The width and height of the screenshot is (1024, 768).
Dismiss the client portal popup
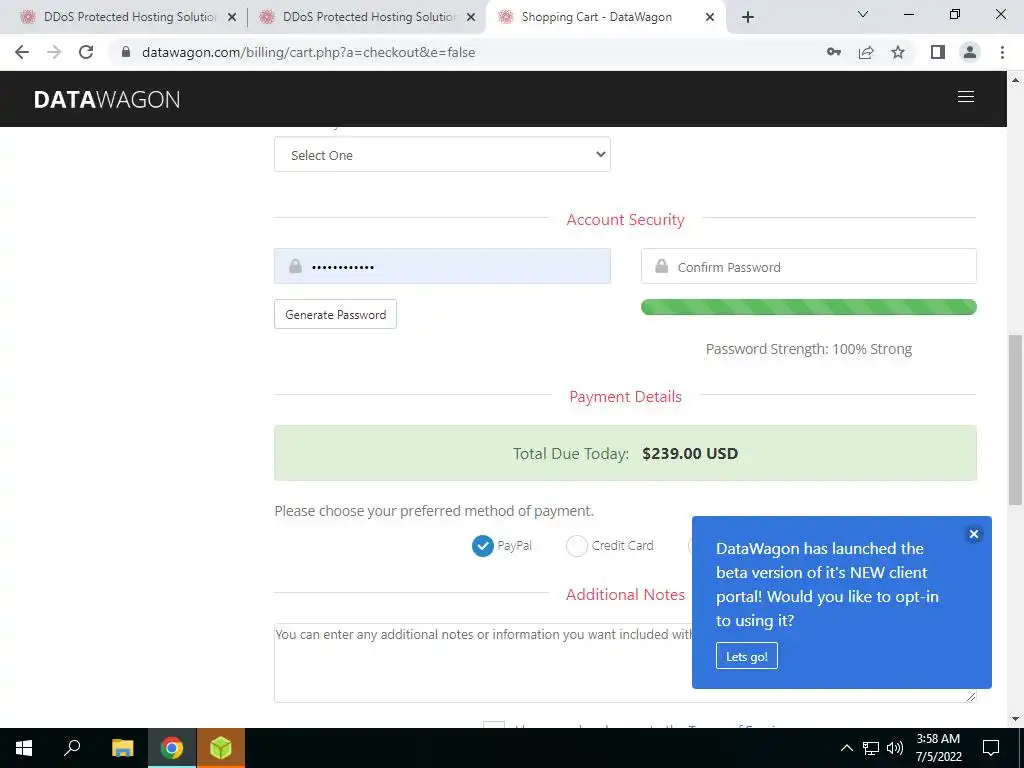[x=973, y=534]
